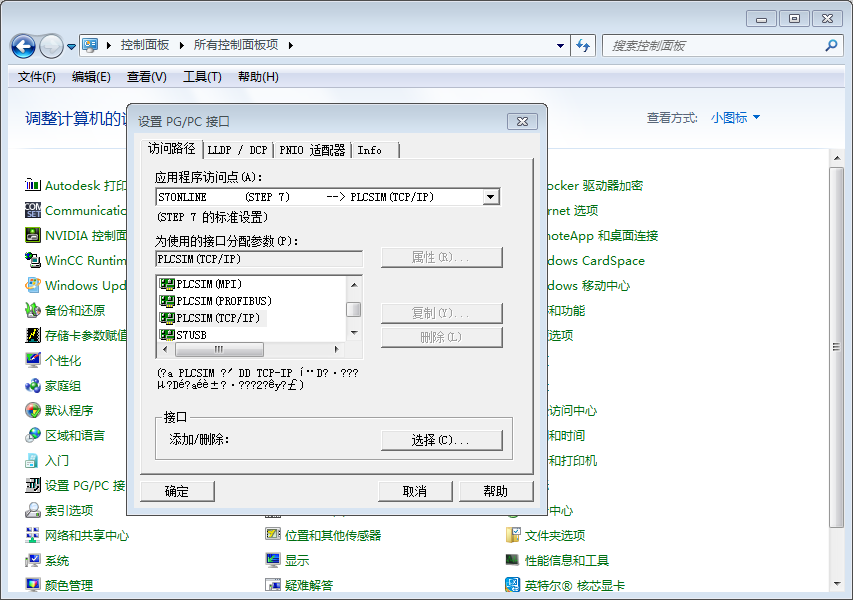Viewport: 853px width, 600px height.
Task: Click the 确定 button
Action: tap(177, 491)
